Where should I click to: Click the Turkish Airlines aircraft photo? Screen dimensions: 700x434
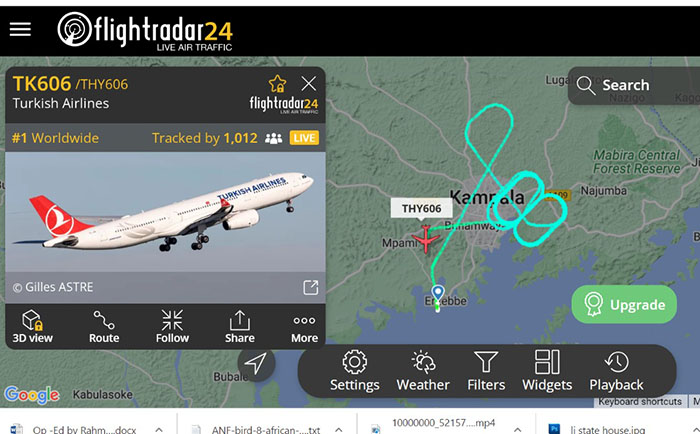(x=165, y=212)
